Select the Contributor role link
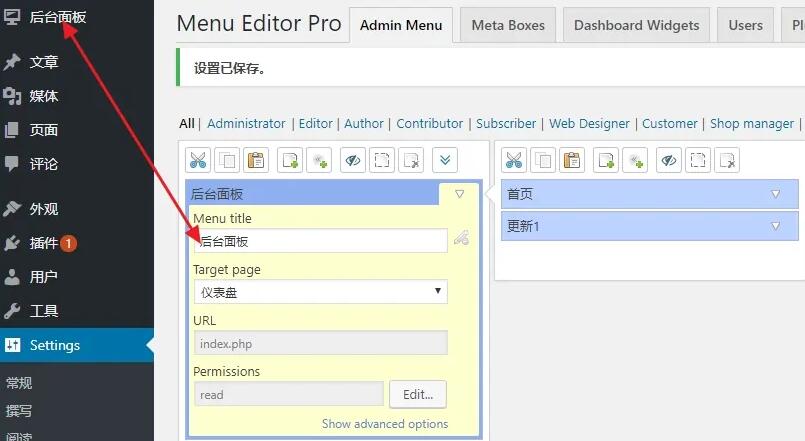The image size is (805, 441). [x=430, y=124]
